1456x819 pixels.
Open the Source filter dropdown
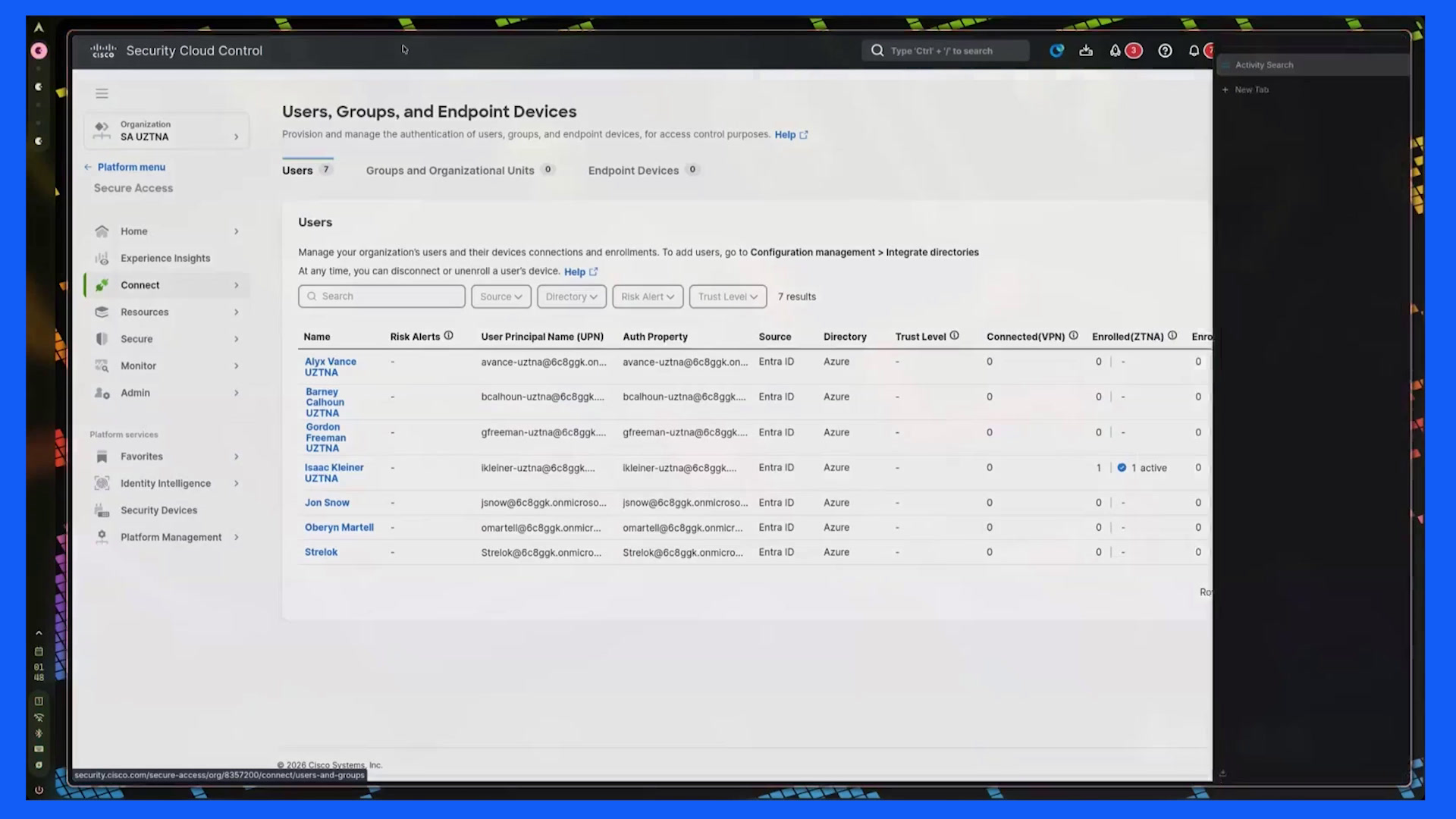click(500, 297)
